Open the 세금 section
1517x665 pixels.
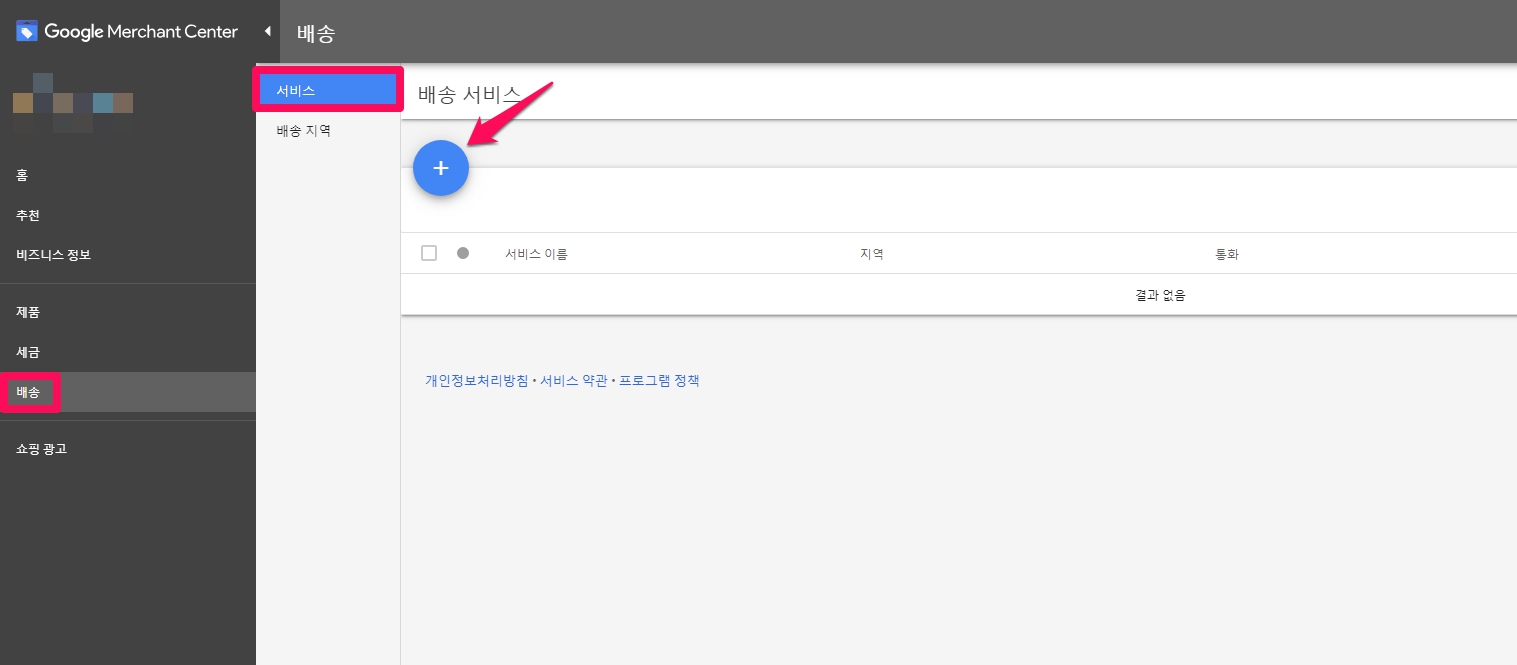(x=28, y=352)
